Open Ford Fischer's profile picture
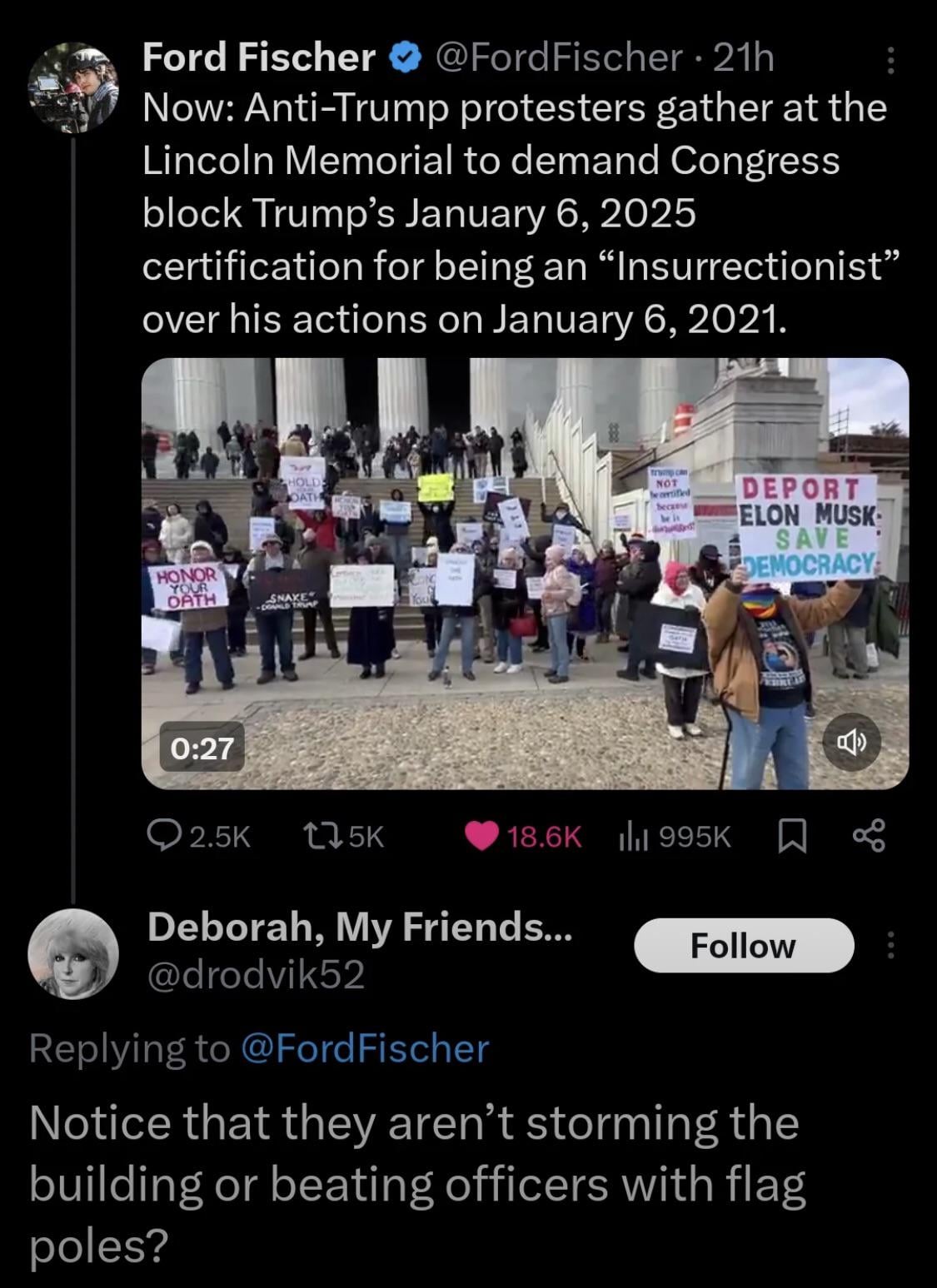Screen dimensions: 937x1288 (73, 88)
